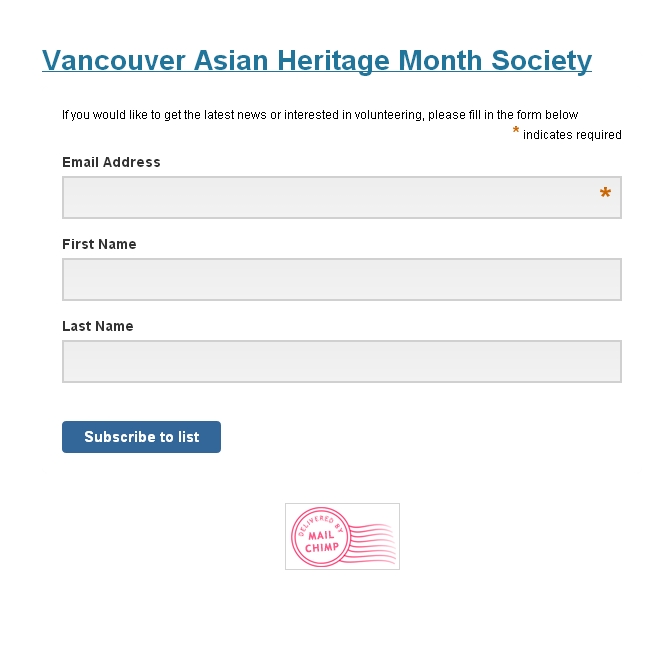Open the Delivered by MailChimp badge
Screen dimensions: 658x672
[342, 537]
